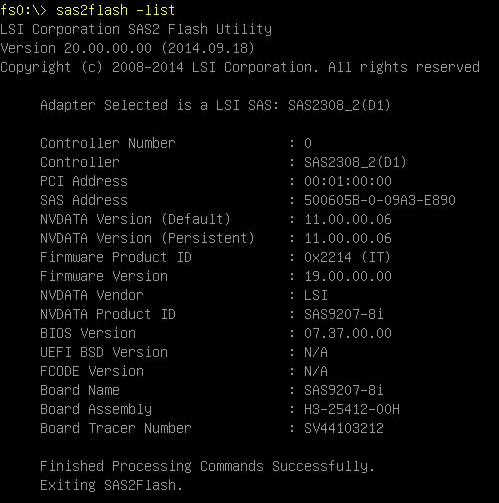The image size is (499, 503).
Task: Click the Board Tracer Number SV44103212
Action: [344, 428]
